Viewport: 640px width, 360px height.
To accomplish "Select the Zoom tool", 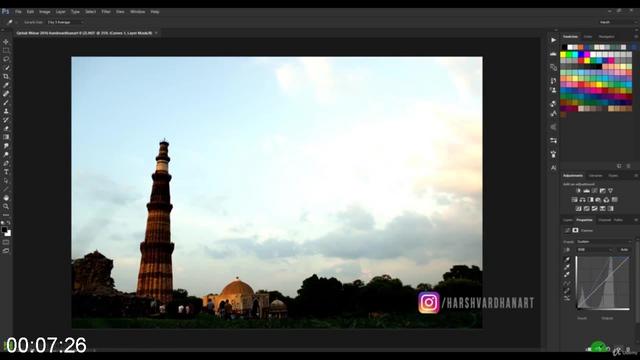I will (x=6, y=206).
